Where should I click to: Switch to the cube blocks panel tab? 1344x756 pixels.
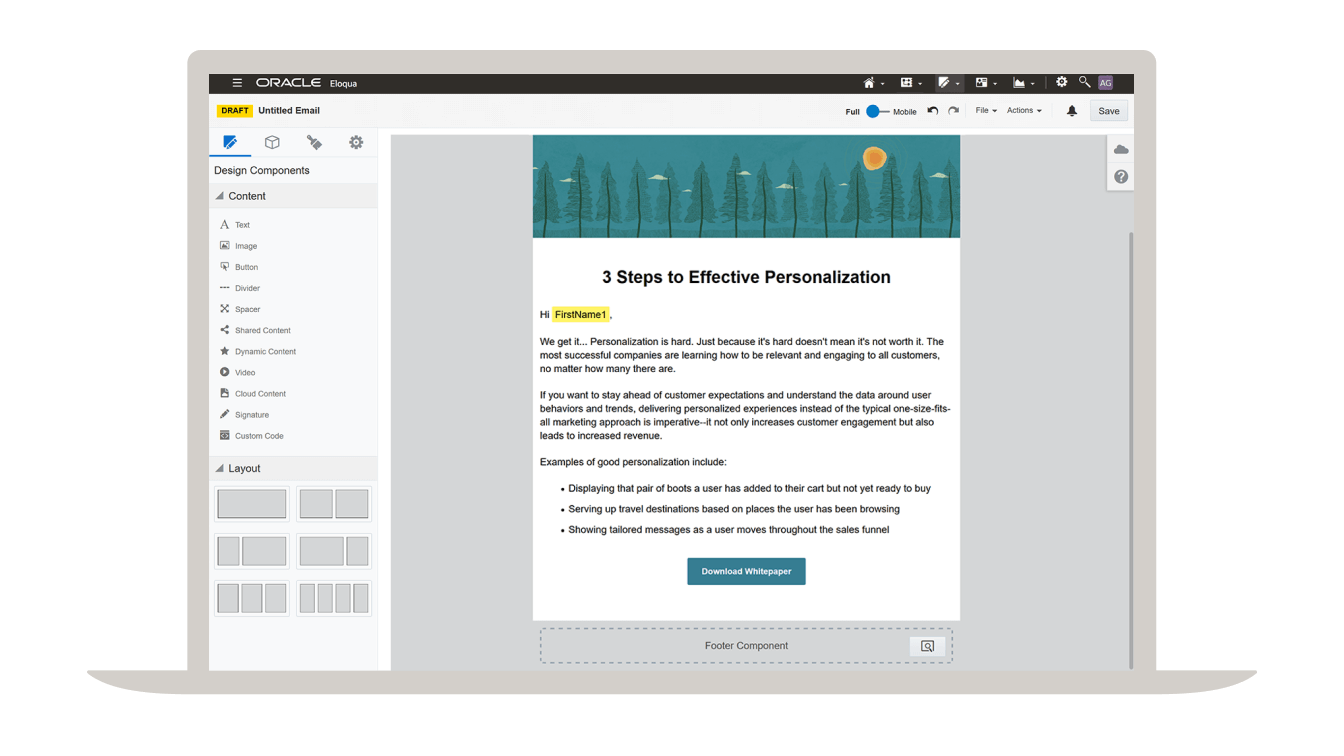pyautogui.click(x=272, y=142)
